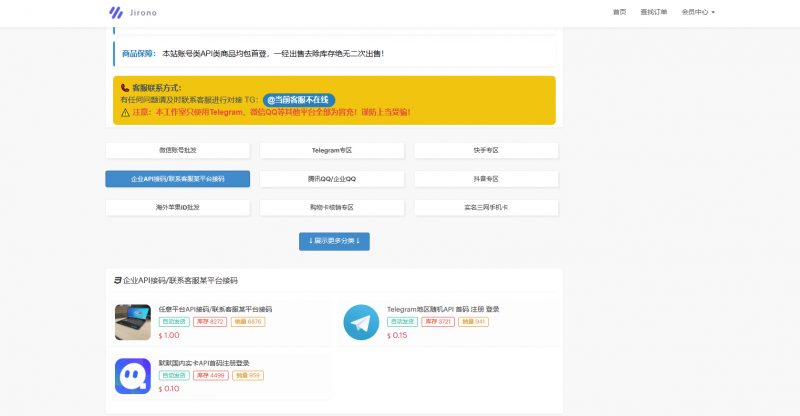Expand more categories with 展示更多分类
800x416 pixels.
333,241
